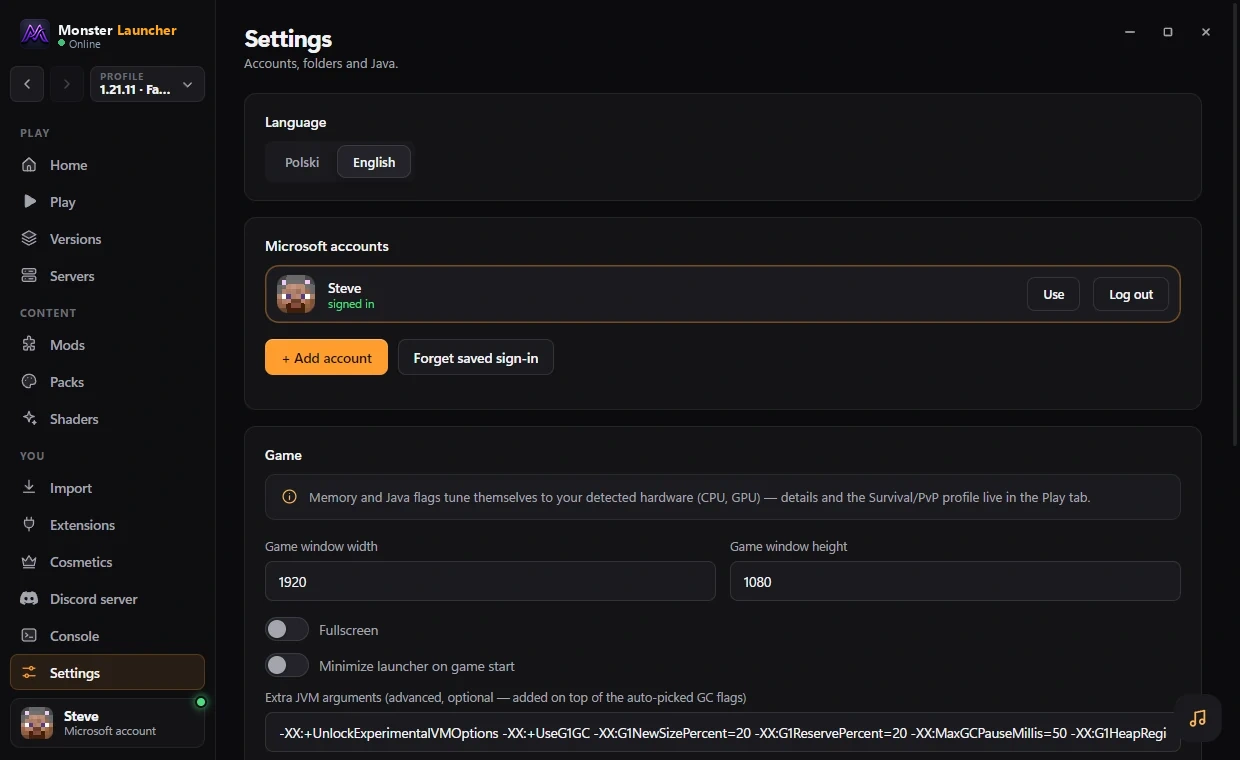Click the Console terminal icon
The image size is (1240, 760).
(30, 636)
